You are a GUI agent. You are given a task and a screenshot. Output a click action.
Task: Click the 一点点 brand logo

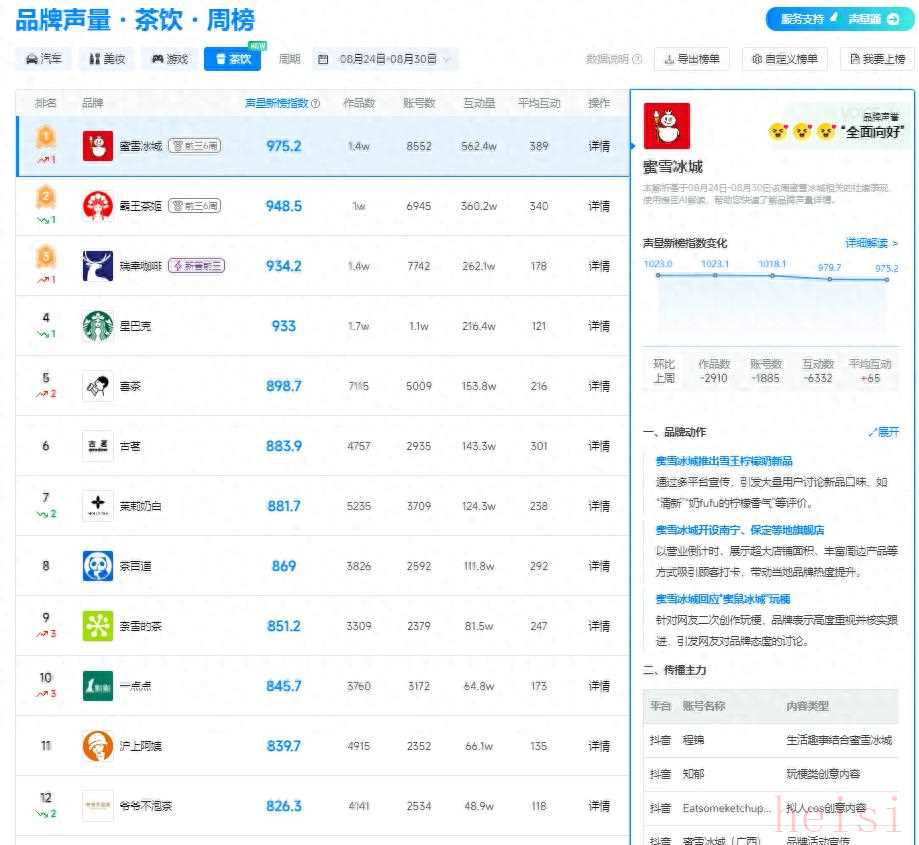[98, 686]
